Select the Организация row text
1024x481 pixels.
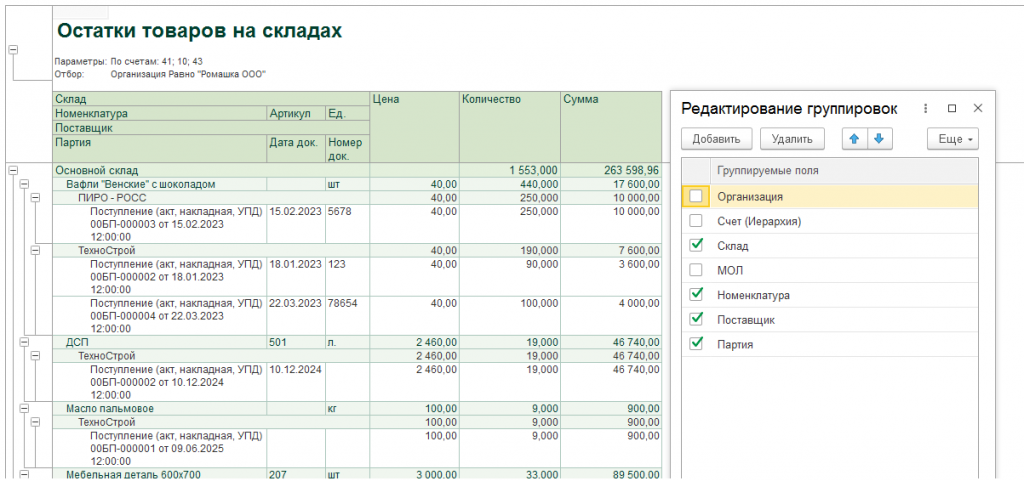coord(750,196)
